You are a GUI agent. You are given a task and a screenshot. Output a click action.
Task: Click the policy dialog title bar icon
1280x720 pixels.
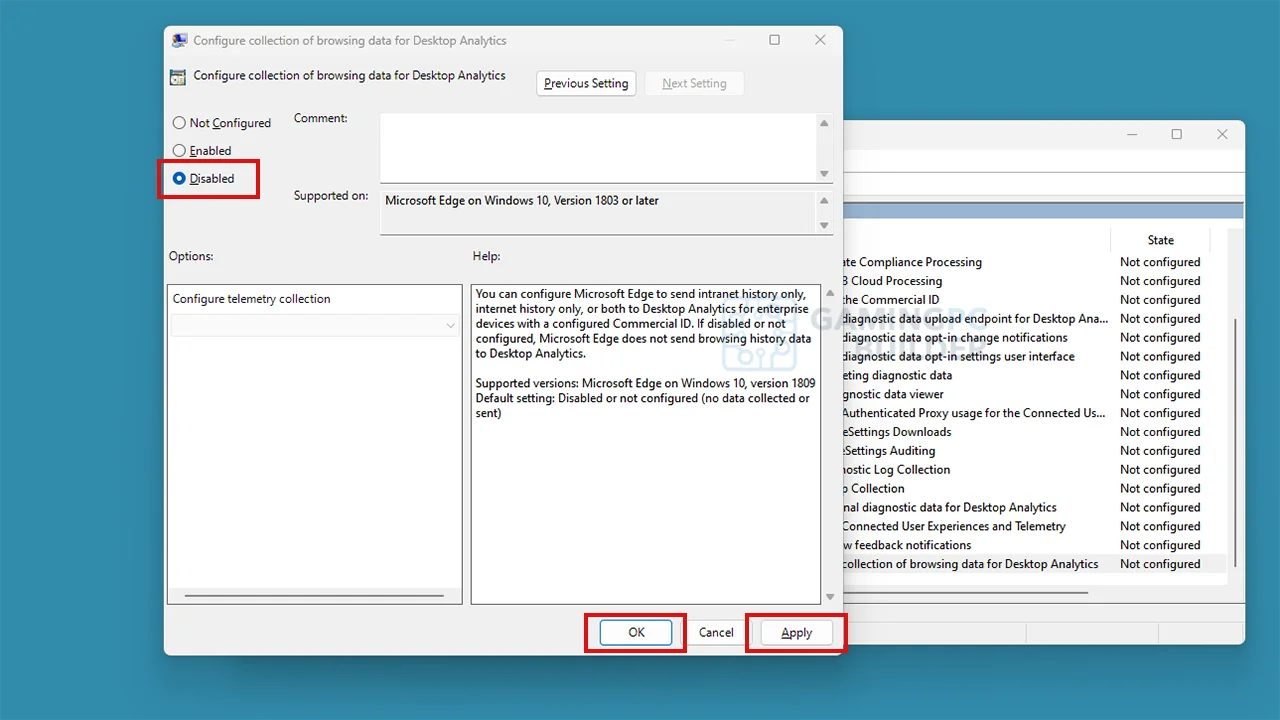(179, 41)
